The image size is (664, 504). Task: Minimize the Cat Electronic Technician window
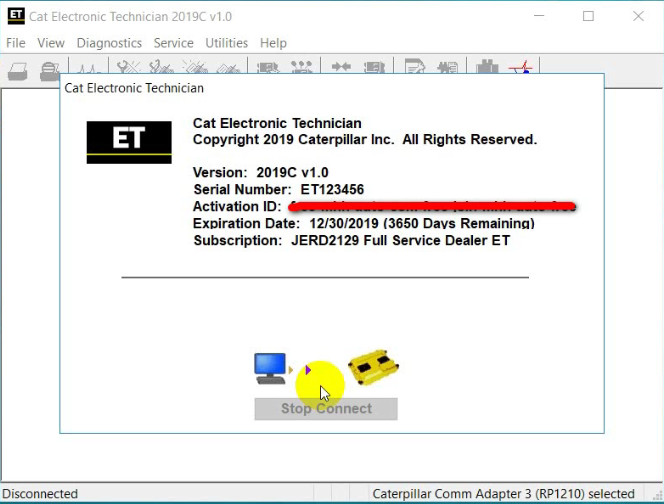click(540, 16)
